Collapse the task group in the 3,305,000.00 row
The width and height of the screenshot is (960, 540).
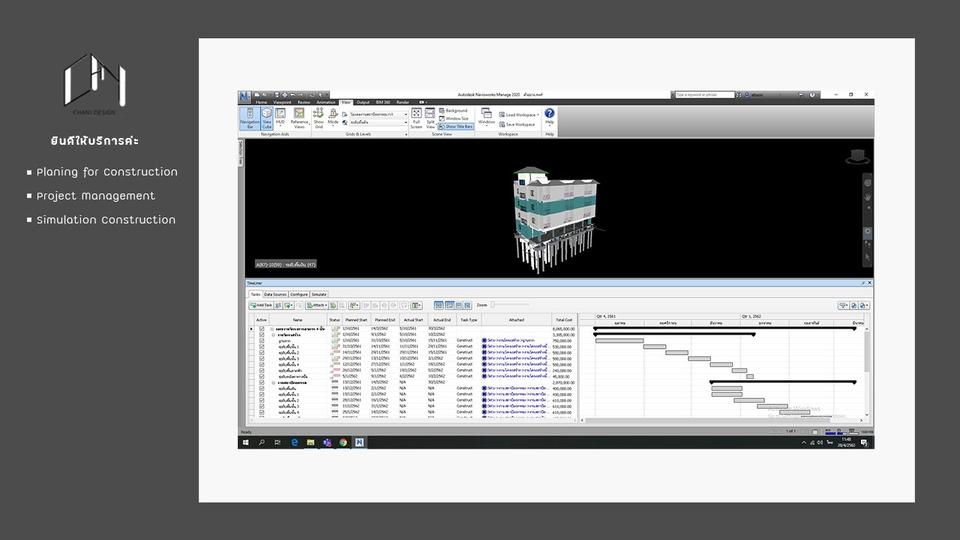(274, 335)
